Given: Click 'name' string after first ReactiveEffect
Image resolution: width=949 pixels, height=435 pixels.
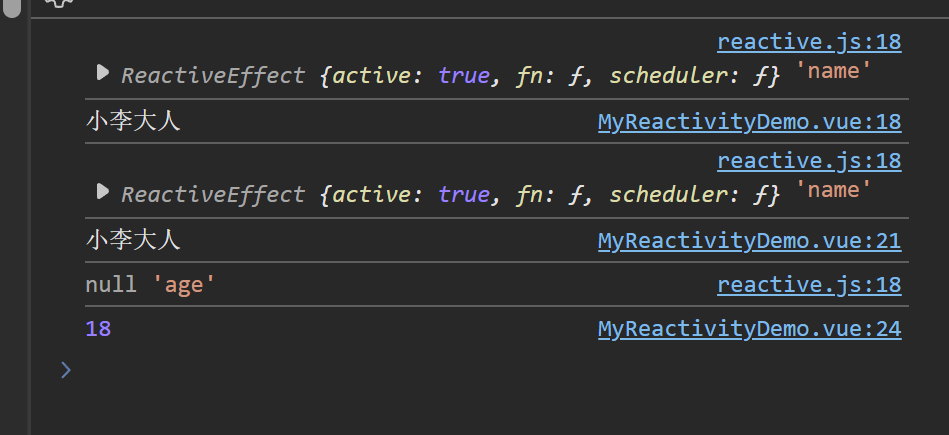Looking at the screenshot, I should 833,75.
